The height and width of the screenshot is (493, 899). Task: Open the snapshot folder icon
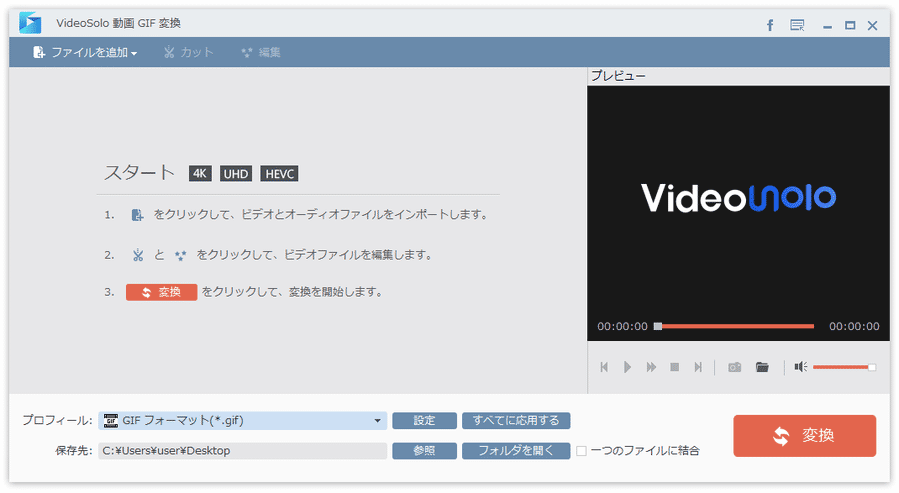[762, 367]
